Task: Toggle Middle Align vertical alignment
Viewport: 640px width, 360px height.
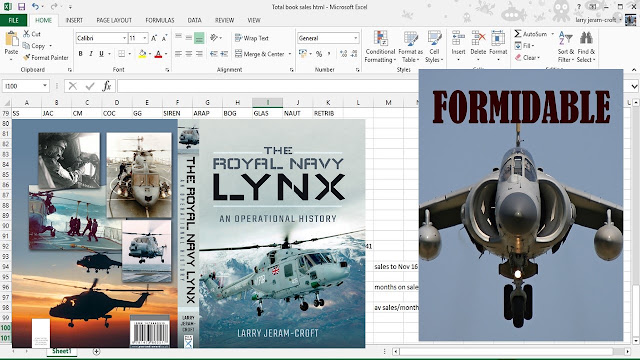Action: [189, 38]
